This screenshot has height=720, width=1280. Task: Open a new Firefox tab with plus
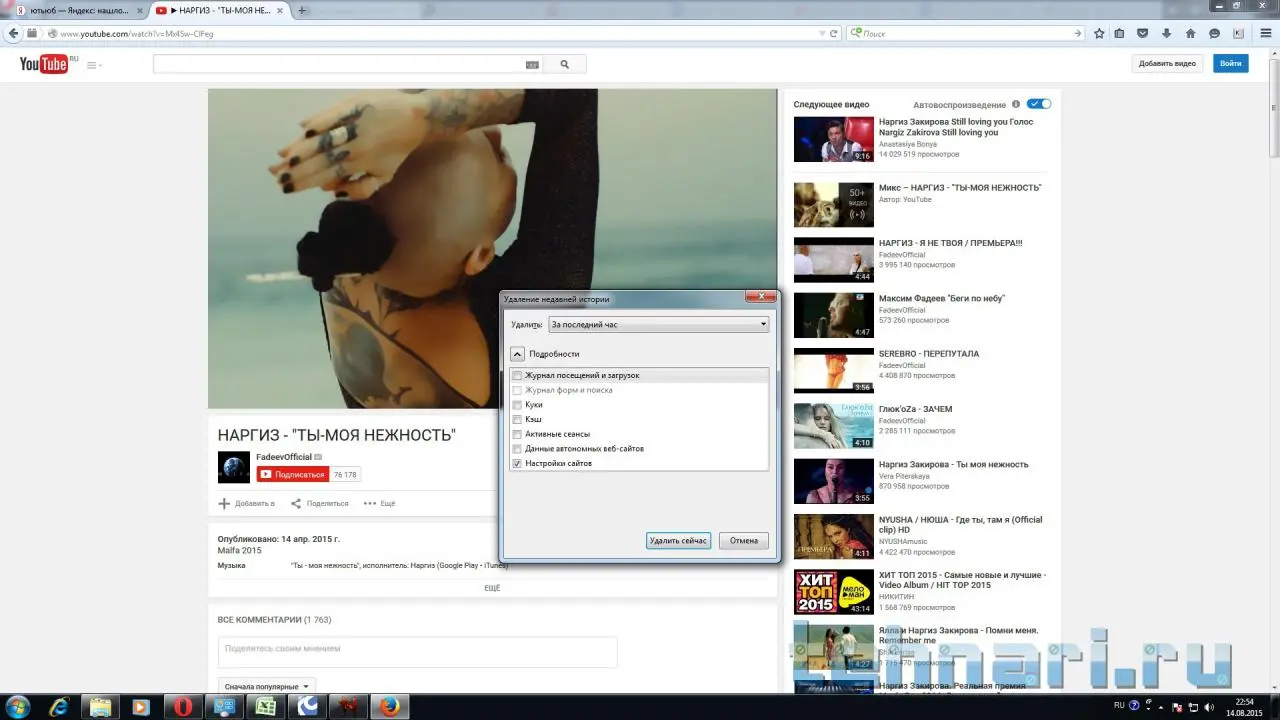pos(302,10)
